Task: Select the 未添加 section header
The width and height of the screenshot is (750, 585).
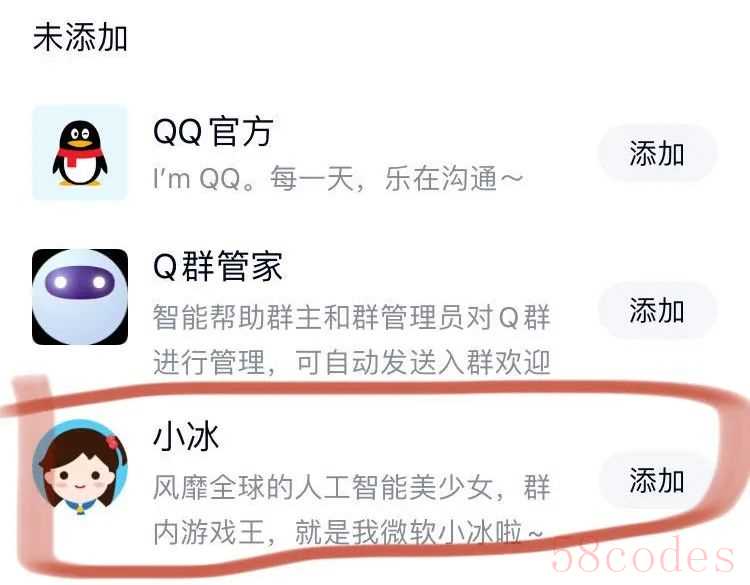Action: (x=80, y=37)
